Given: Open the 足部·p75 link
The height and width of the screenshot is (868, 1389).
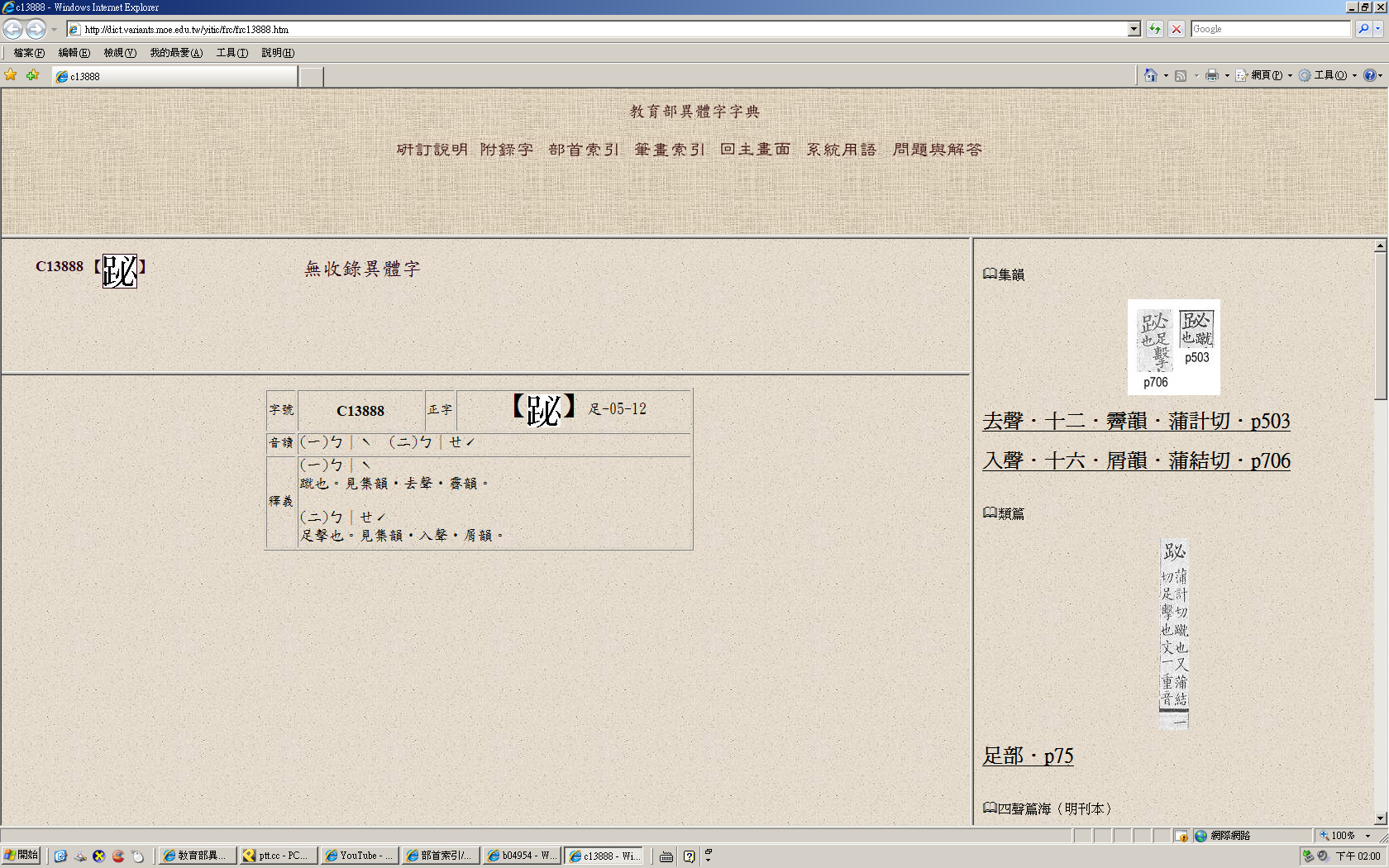Looking at the screenshot, I should point(1028,756).
